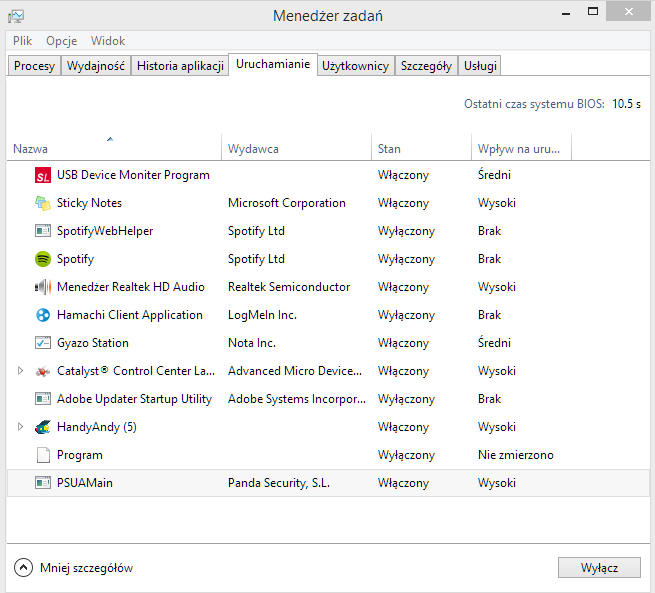
Task: Open the Widok menu
Action: 108,41
